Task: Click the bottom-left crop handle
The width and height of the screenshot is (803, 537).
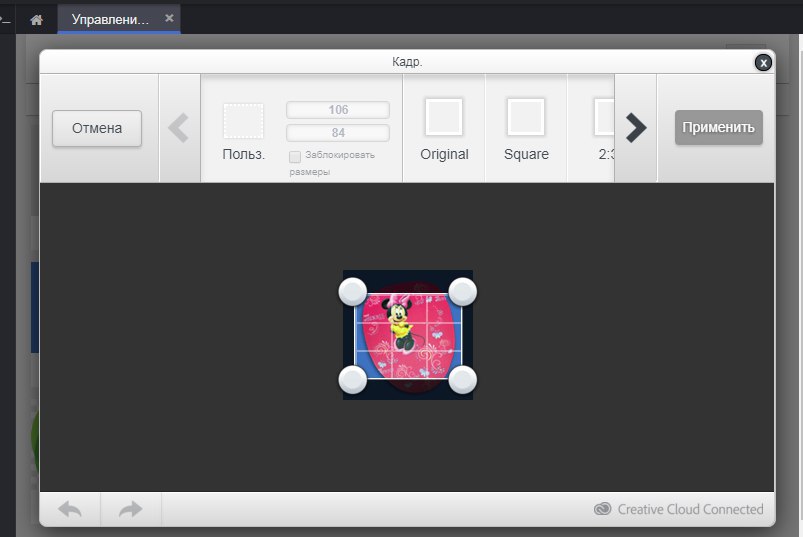Action: pyautogui.click(x=353, y=380)
